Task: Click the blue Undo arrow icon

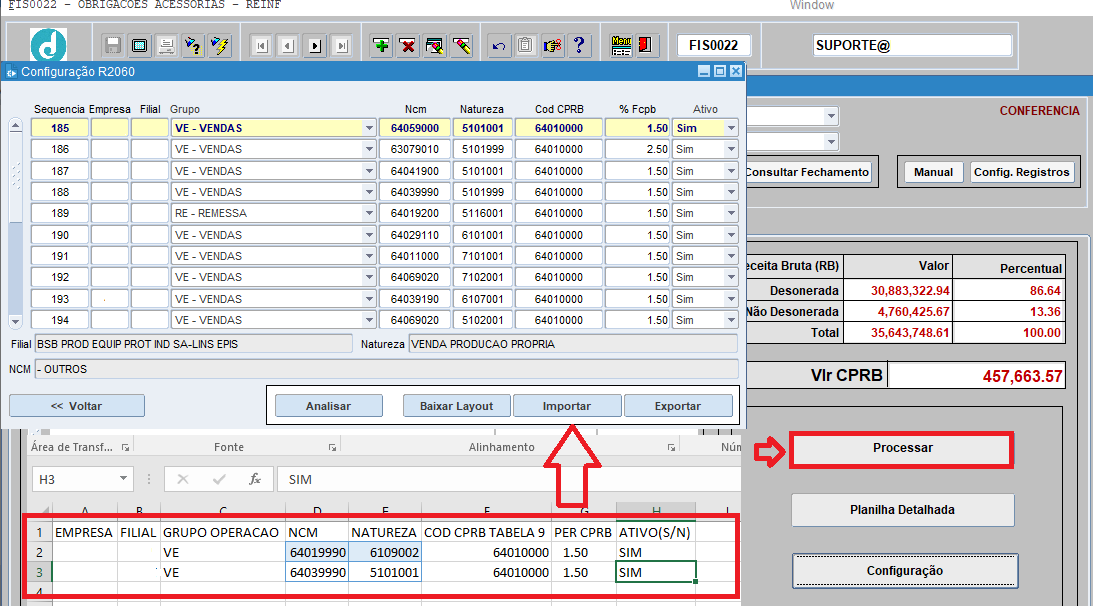Action: tap(498, 46)
